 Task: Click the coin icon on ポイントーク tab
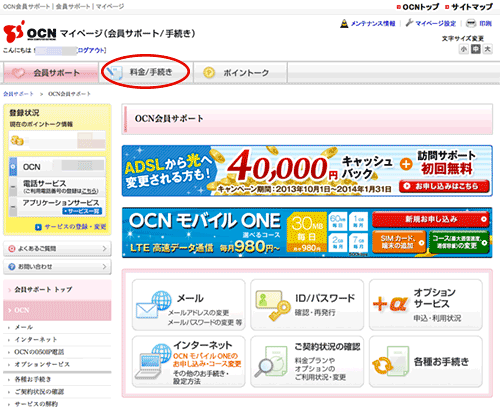click(209, 72)
